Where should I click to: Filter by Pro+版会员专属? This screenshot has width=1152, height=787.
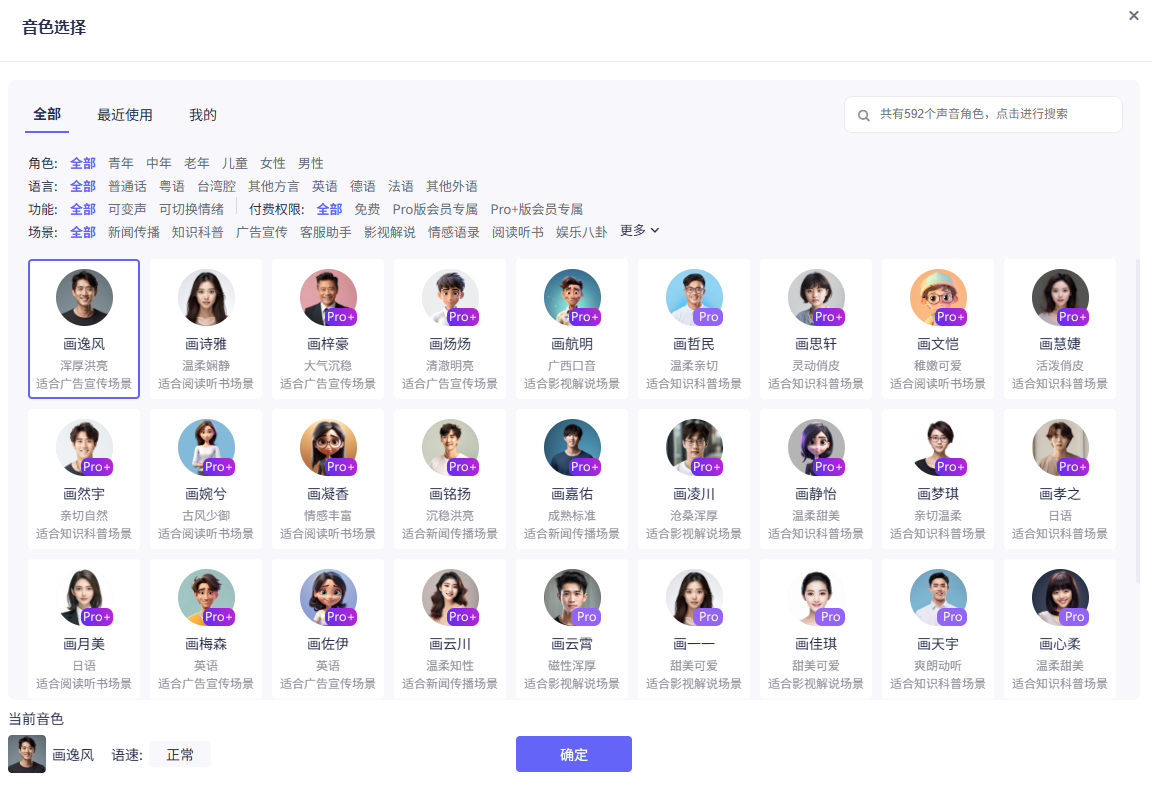[536, 209]
